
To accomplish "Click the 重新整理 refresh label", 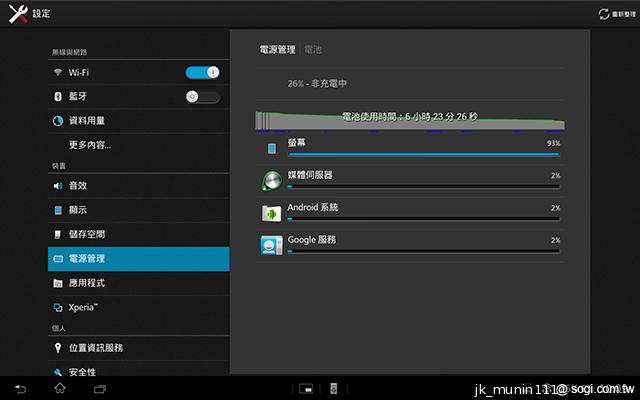I will pos(624,14).
